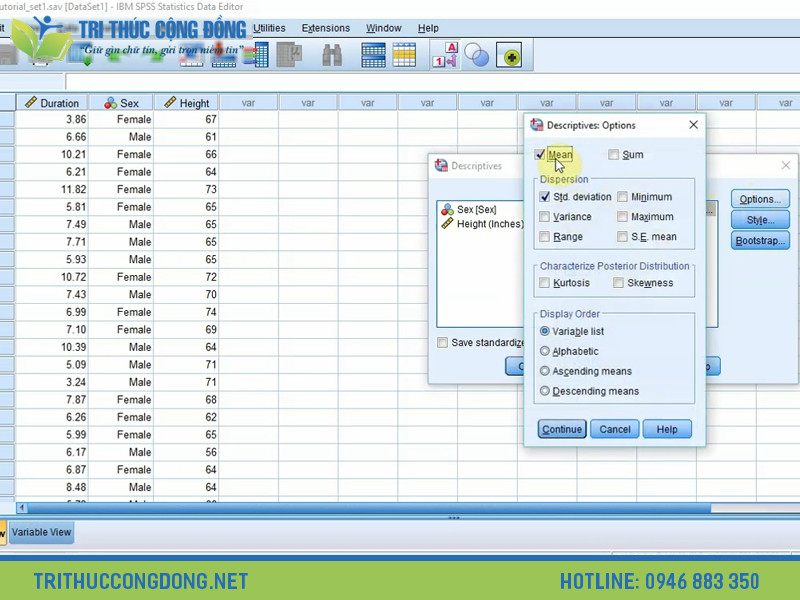Click the cell editor input field
Screen dimensions: 800x600
click(432, 81)
